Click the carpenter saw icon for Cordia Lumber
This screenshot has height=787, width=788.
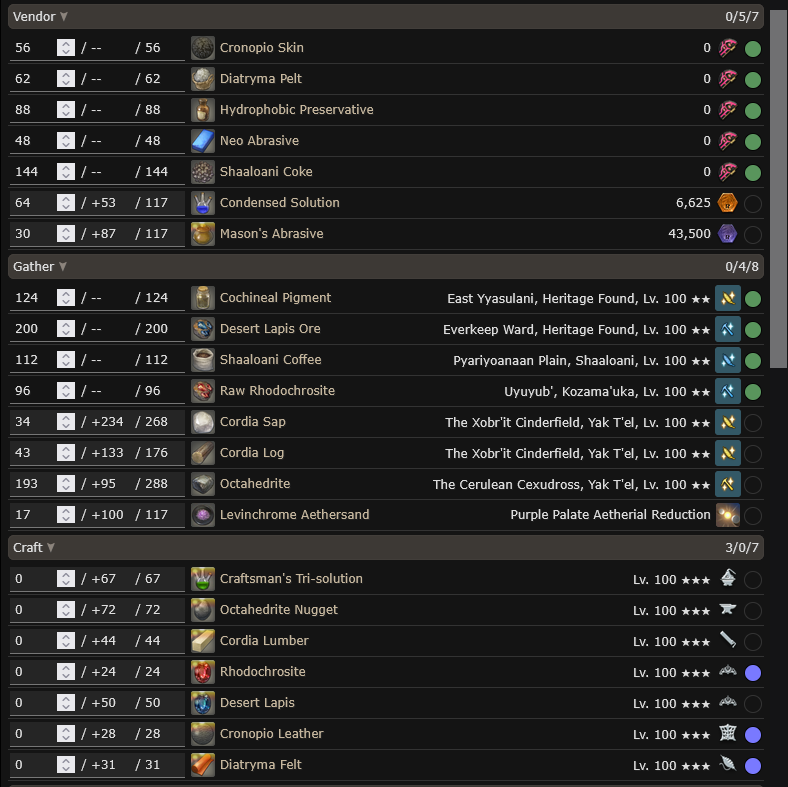tap(728, 640)
